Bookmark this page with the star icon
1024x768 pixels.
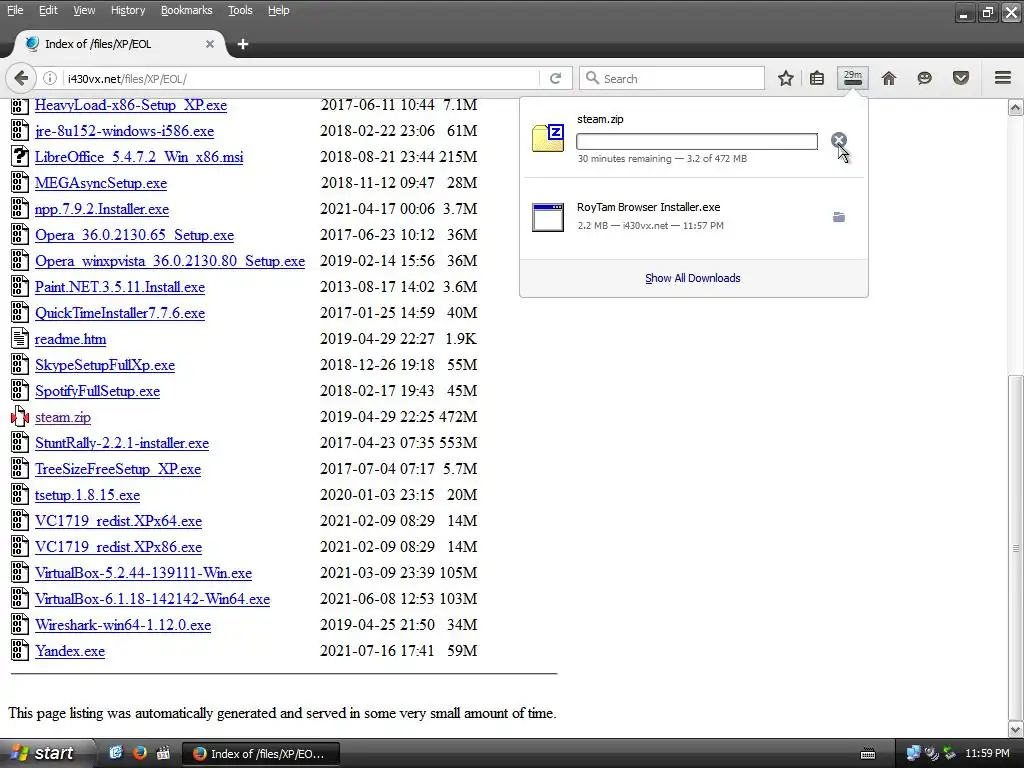coord(786,78)
